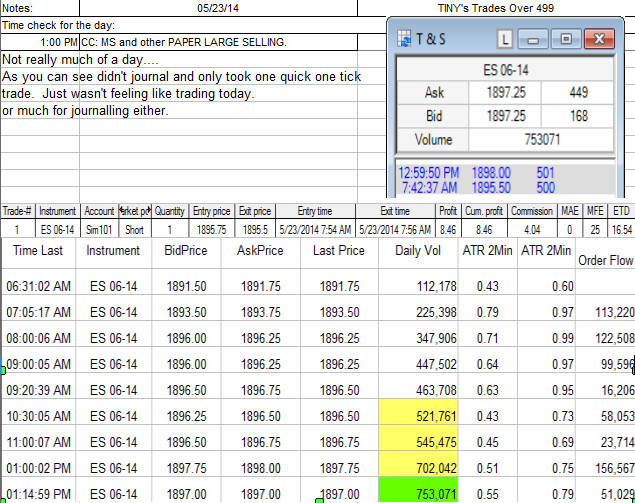Image resolution: width=635 pixels, height=503 pixels.
Task: Maximize the T&S window
Action: click(x=566, y=39)
